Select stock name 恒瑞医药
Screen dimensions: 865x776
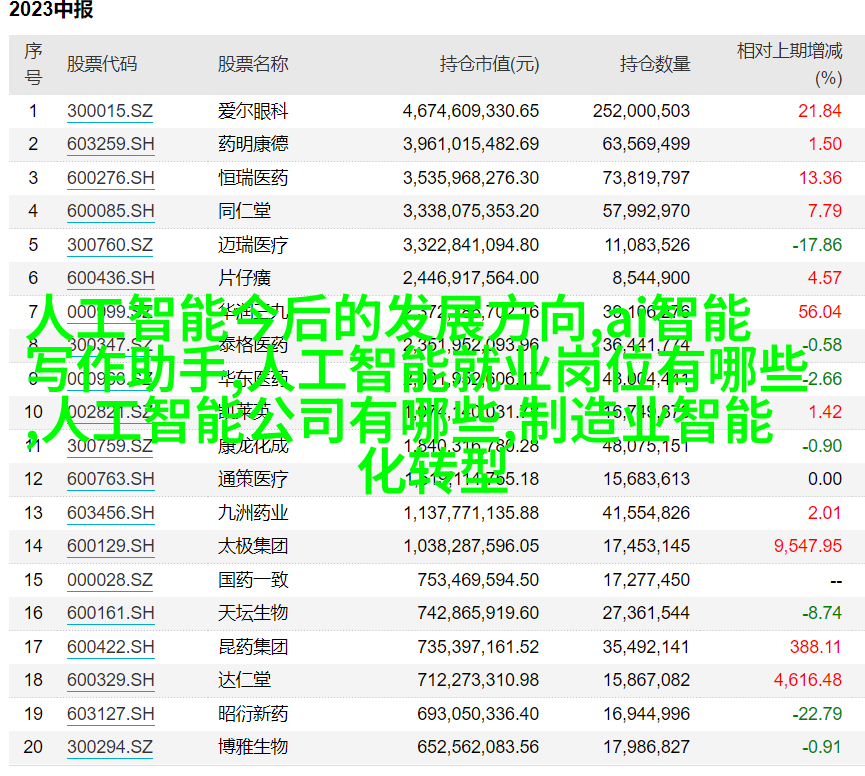click(253, 178)
